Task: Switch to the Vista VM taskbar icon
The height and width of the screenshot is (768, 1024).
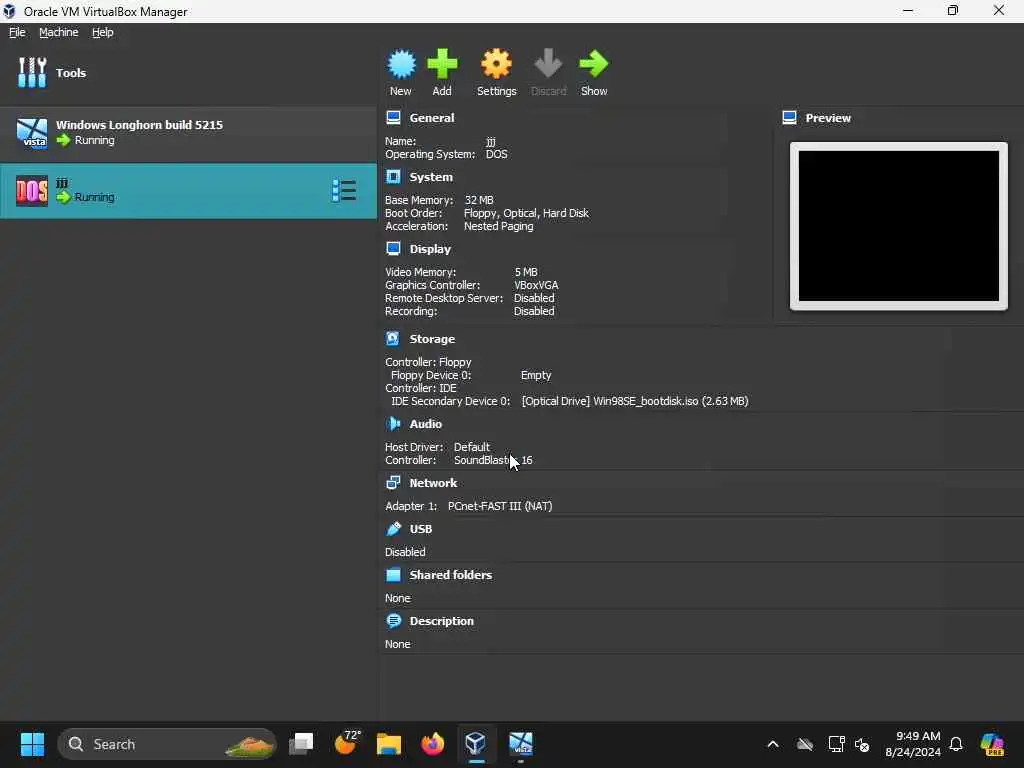Action: pyautogui.click(x=520, y=744)
